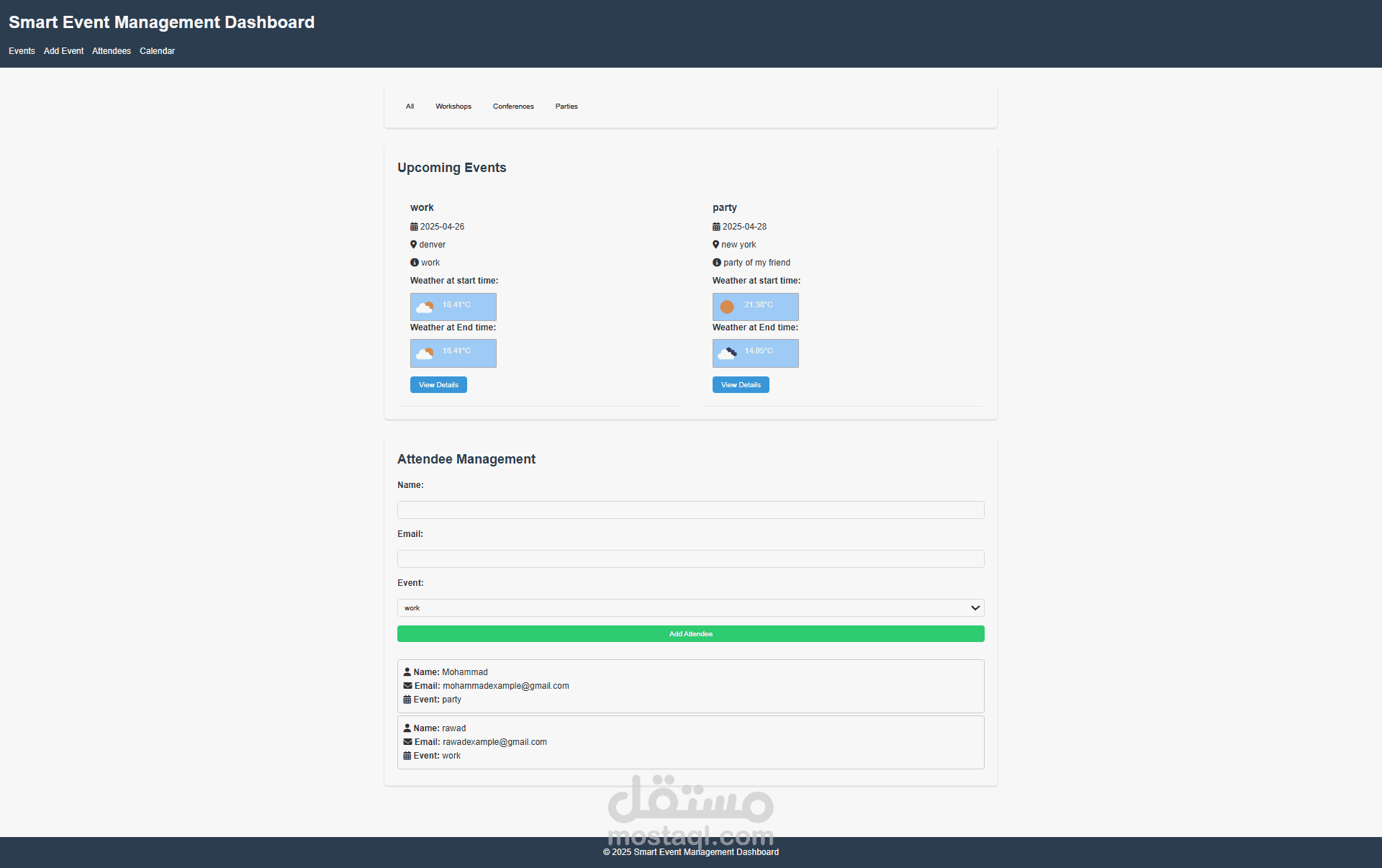Screen dimensions: 1382x868
Task: Click the cloudy night icon showing 14.05°C
Action: 727,353
